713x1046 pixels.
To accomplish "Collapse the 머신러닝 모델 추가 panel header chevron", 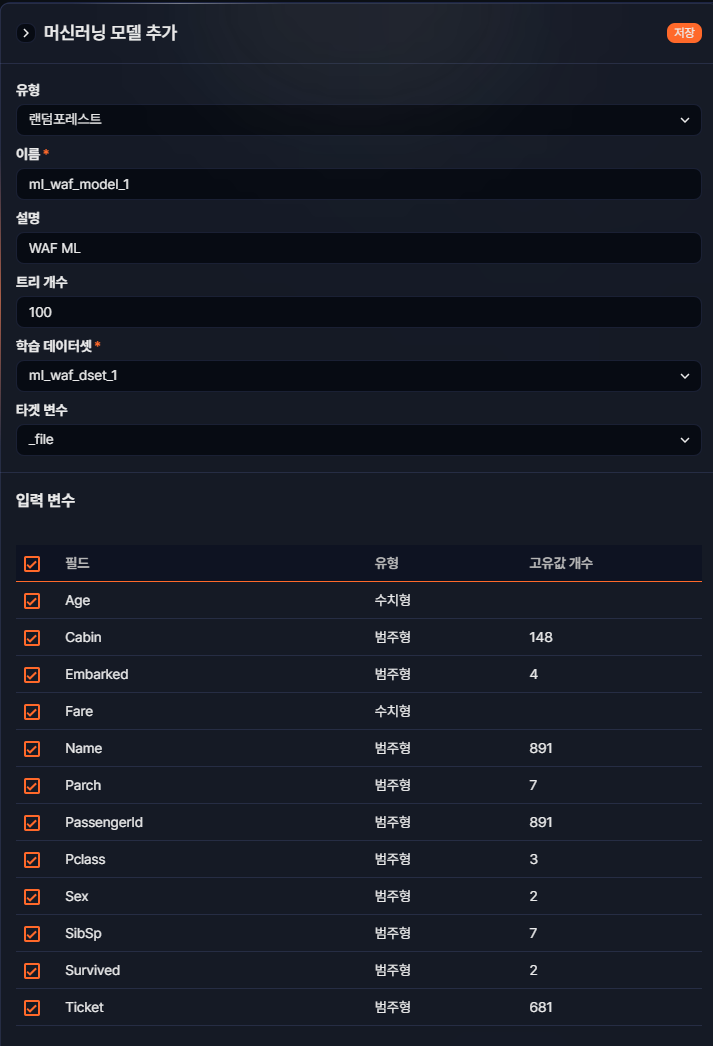I will (25, 33).
